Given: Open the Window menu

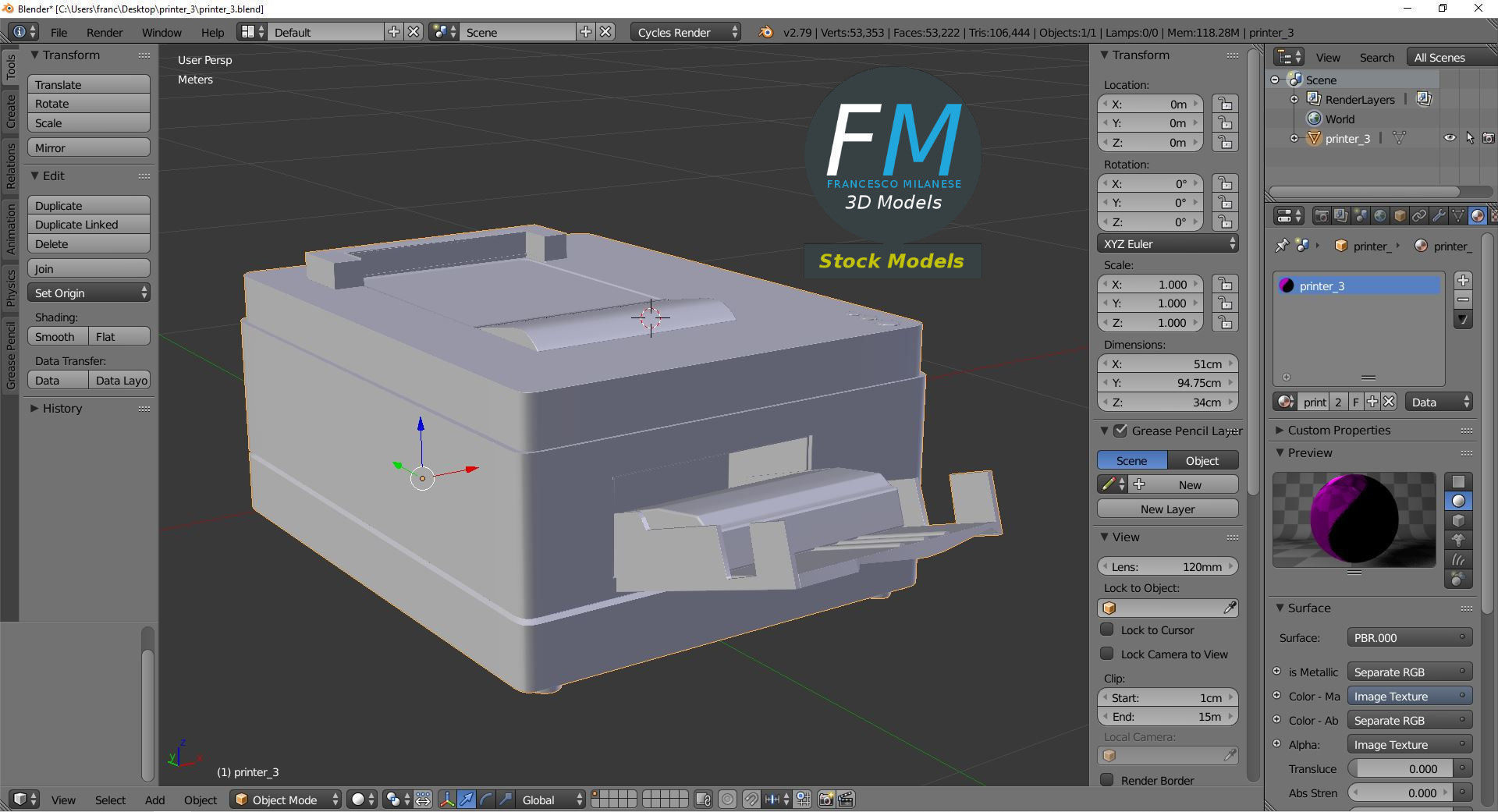Looking at the screenshot, I should (162, 32).
